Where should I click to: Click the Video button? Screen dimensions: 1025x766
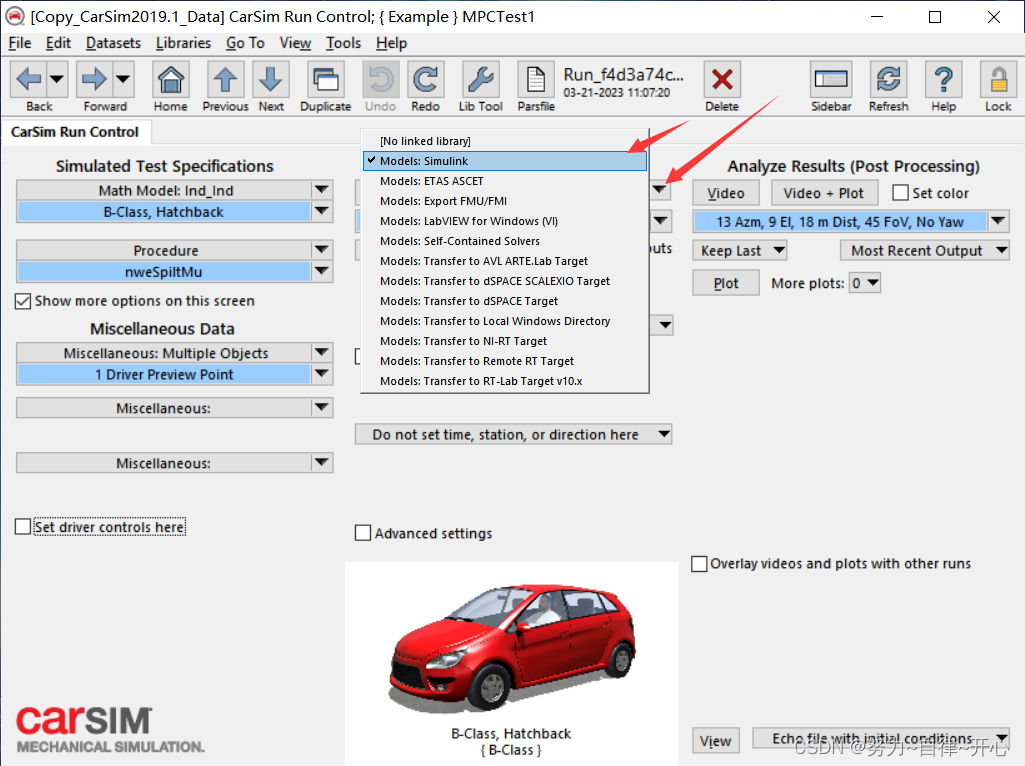(726, 193)
